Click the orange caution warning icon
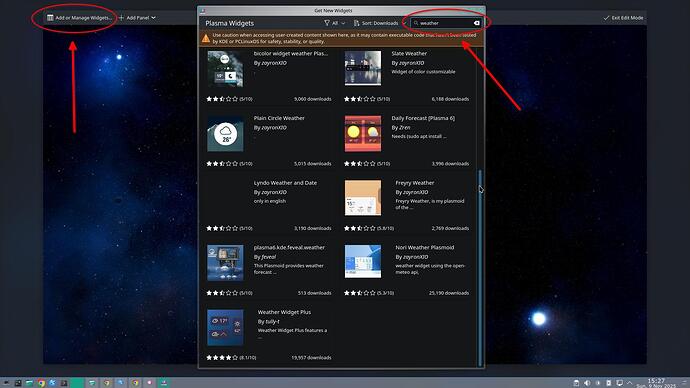The image size is (690, 388). pyautogui.click(x=206, y=38)
